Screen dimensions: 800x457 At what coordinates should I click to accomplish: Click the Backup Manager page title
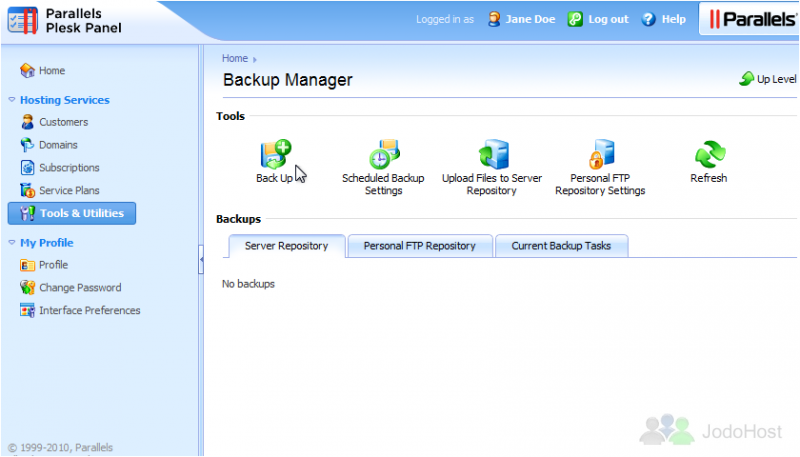(288, 80)
